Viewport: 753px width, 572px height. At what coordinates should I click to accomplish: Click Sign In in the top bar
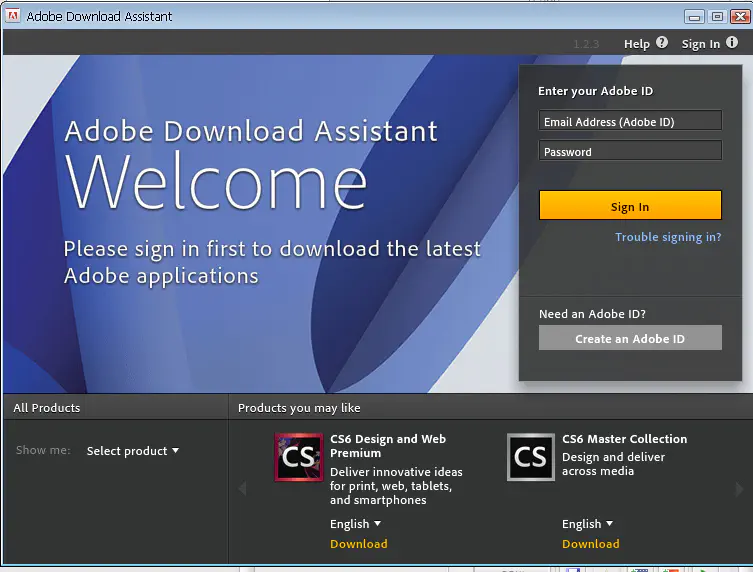point(700,44)
